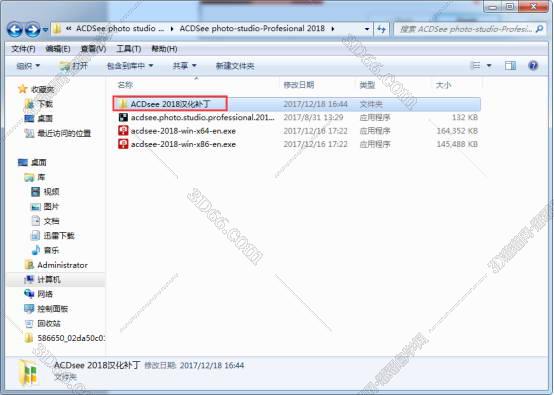Click the change view icon
Viewport: 554px width, 395px height.
tap(476, 65)
